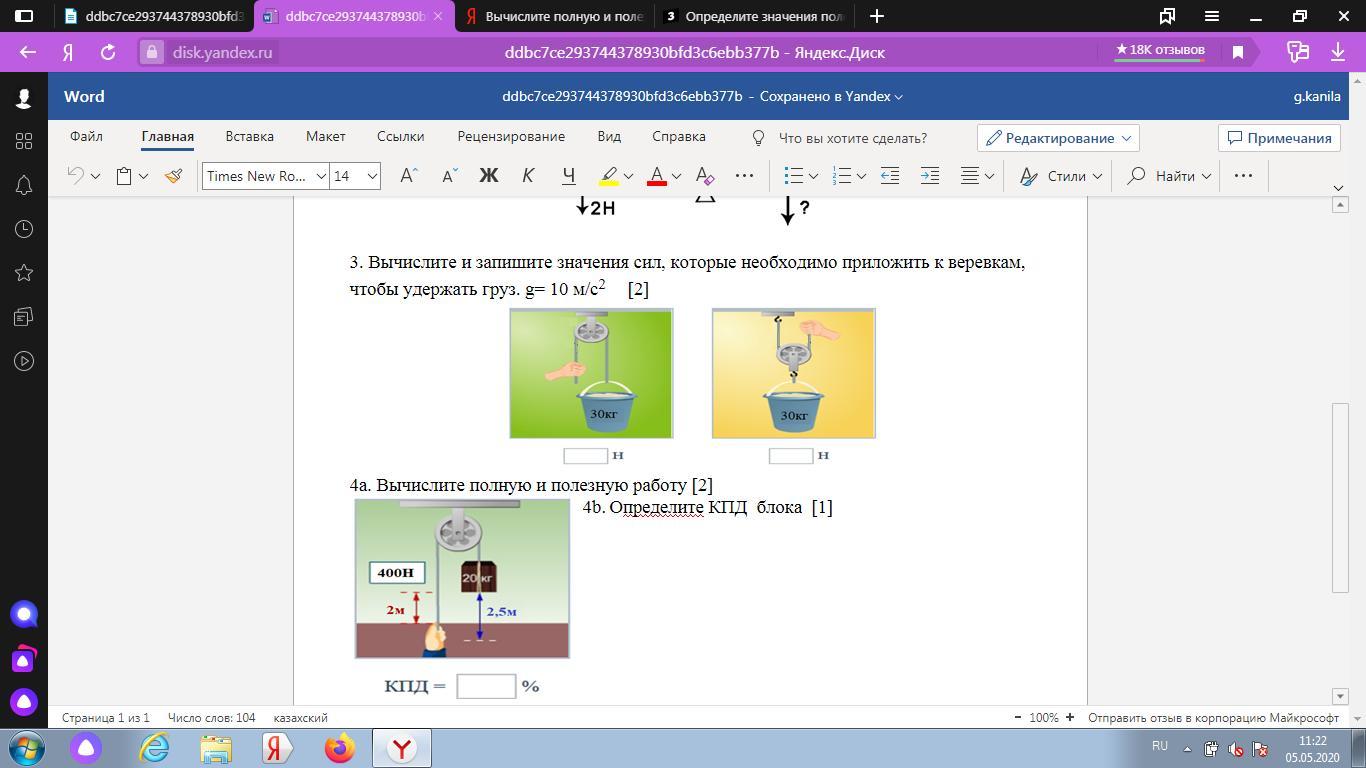Click the paragraph alignment icon
This screenshot has height=768, width=1366.
coord(970,176)
